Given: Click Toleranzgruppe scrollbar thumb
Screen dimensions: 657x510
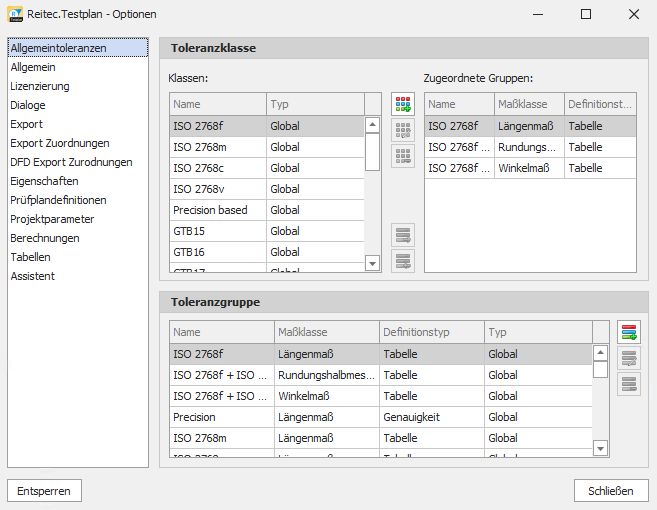Looking at the screenshot, I should click(x=600, y=369).
